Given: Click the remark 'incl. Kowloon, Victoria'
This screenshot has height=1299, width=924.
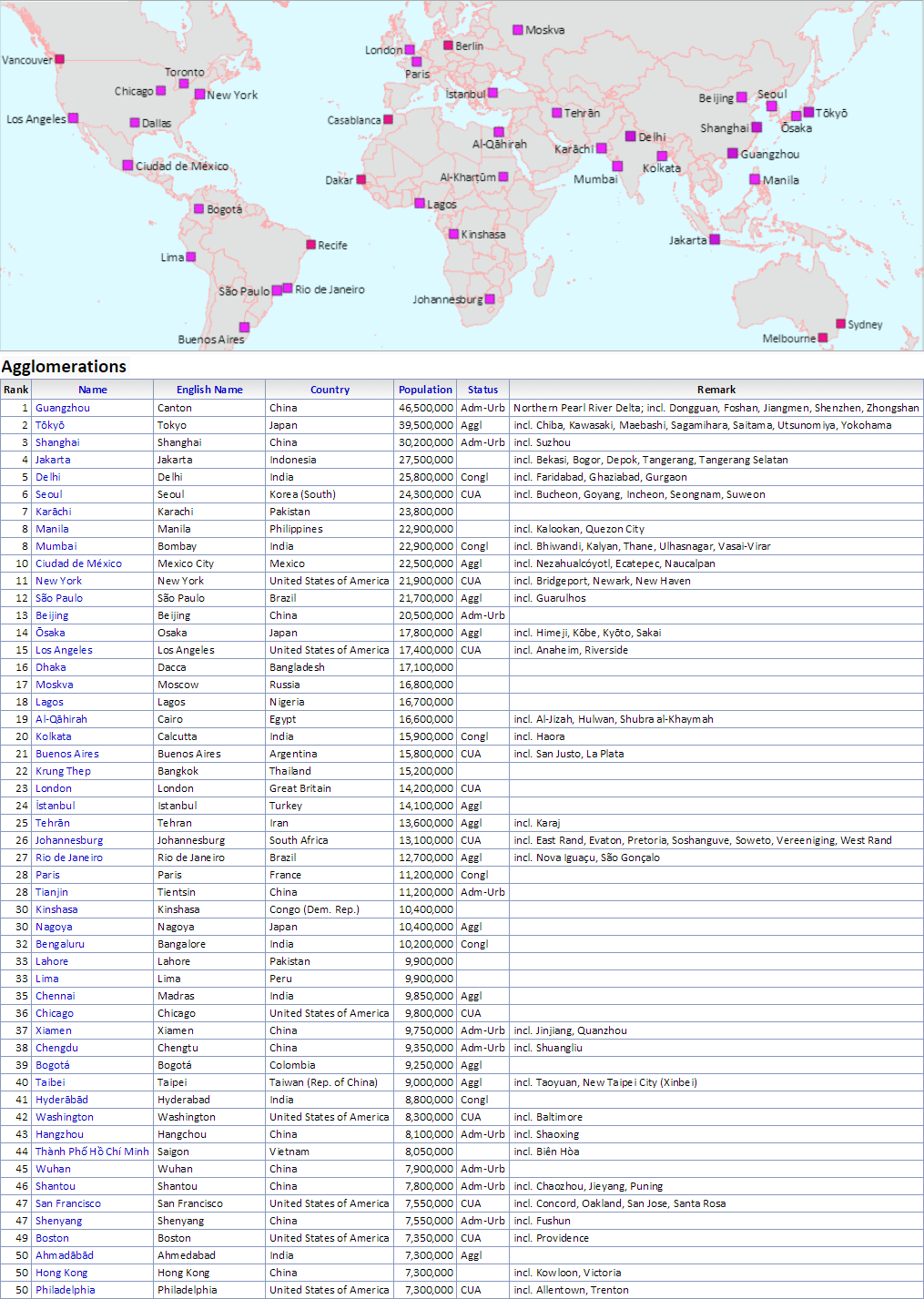Looking at the screenshot, I should coord(567,1273).
